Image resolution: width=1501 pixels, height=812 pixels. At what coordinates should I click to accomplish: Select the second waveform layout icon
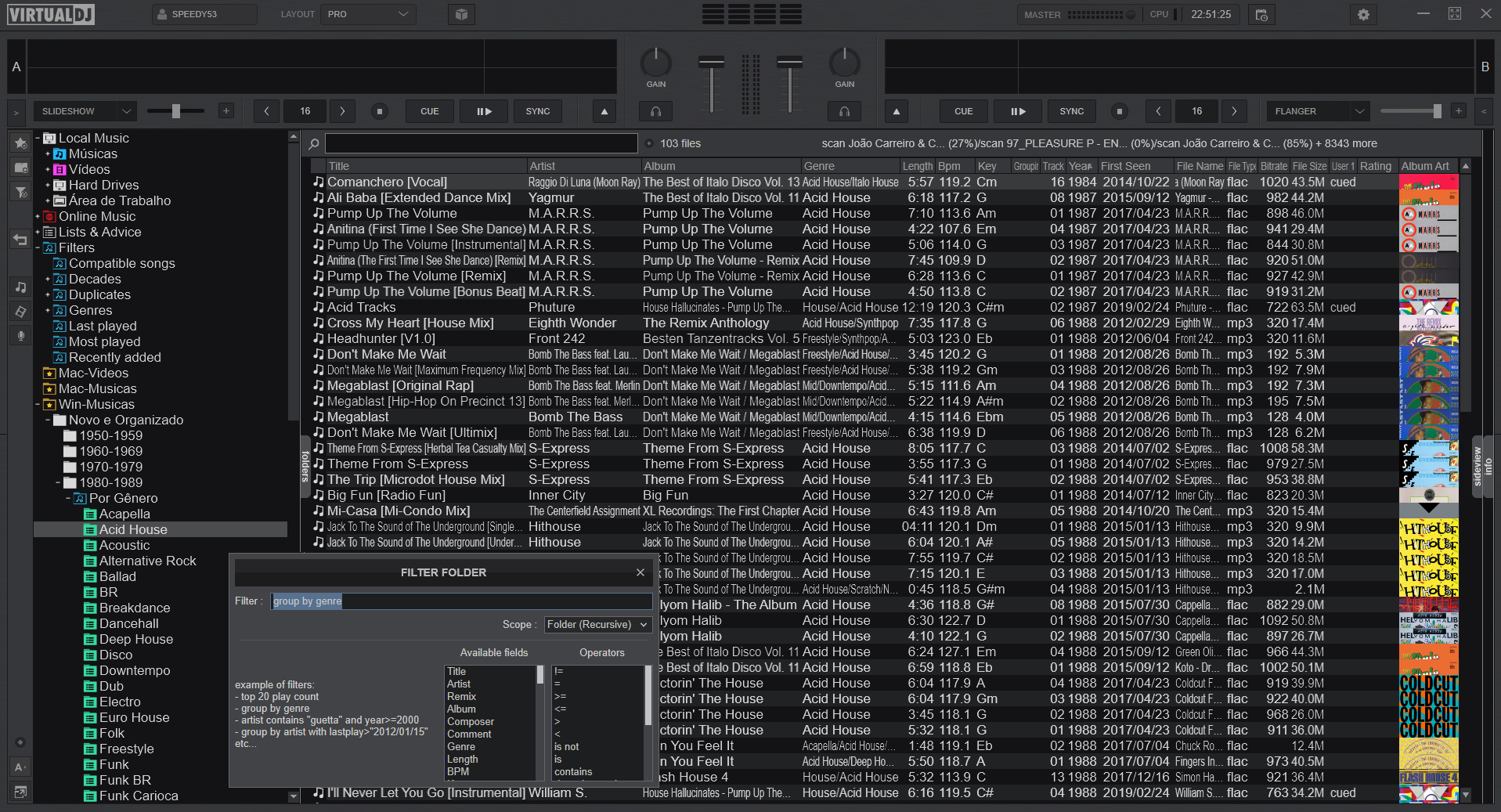coord(738,14)
